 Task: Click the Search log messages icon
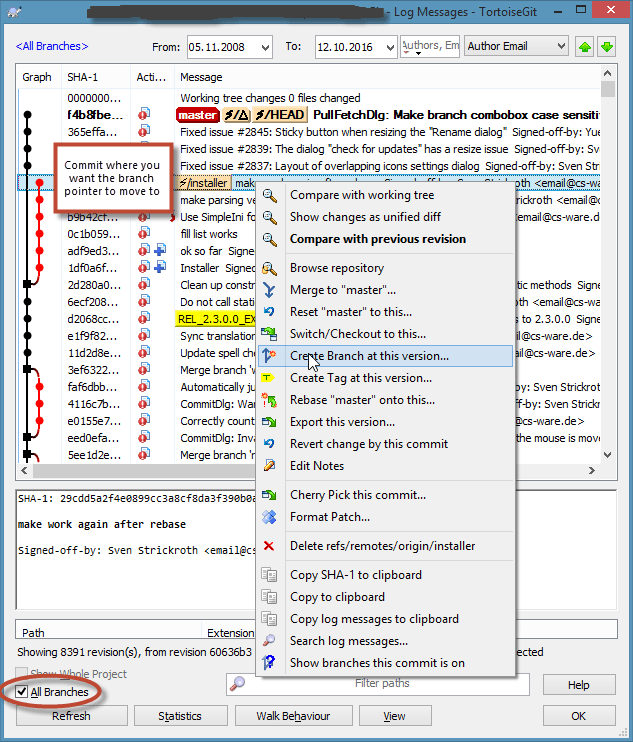269,641
